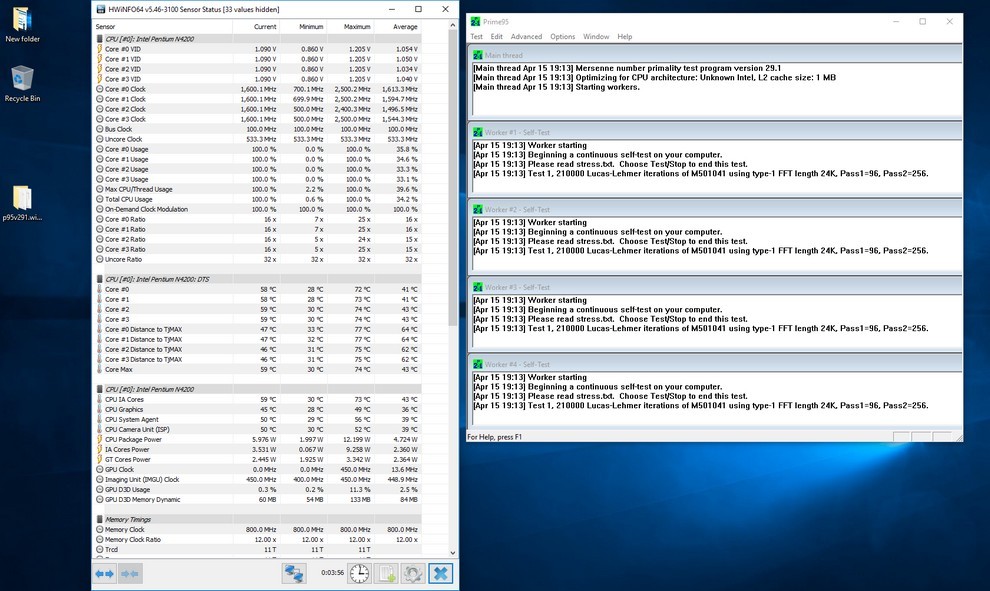Close sensors with the blue X button
This screenshot has height=591, width=990.
(440, 573)
